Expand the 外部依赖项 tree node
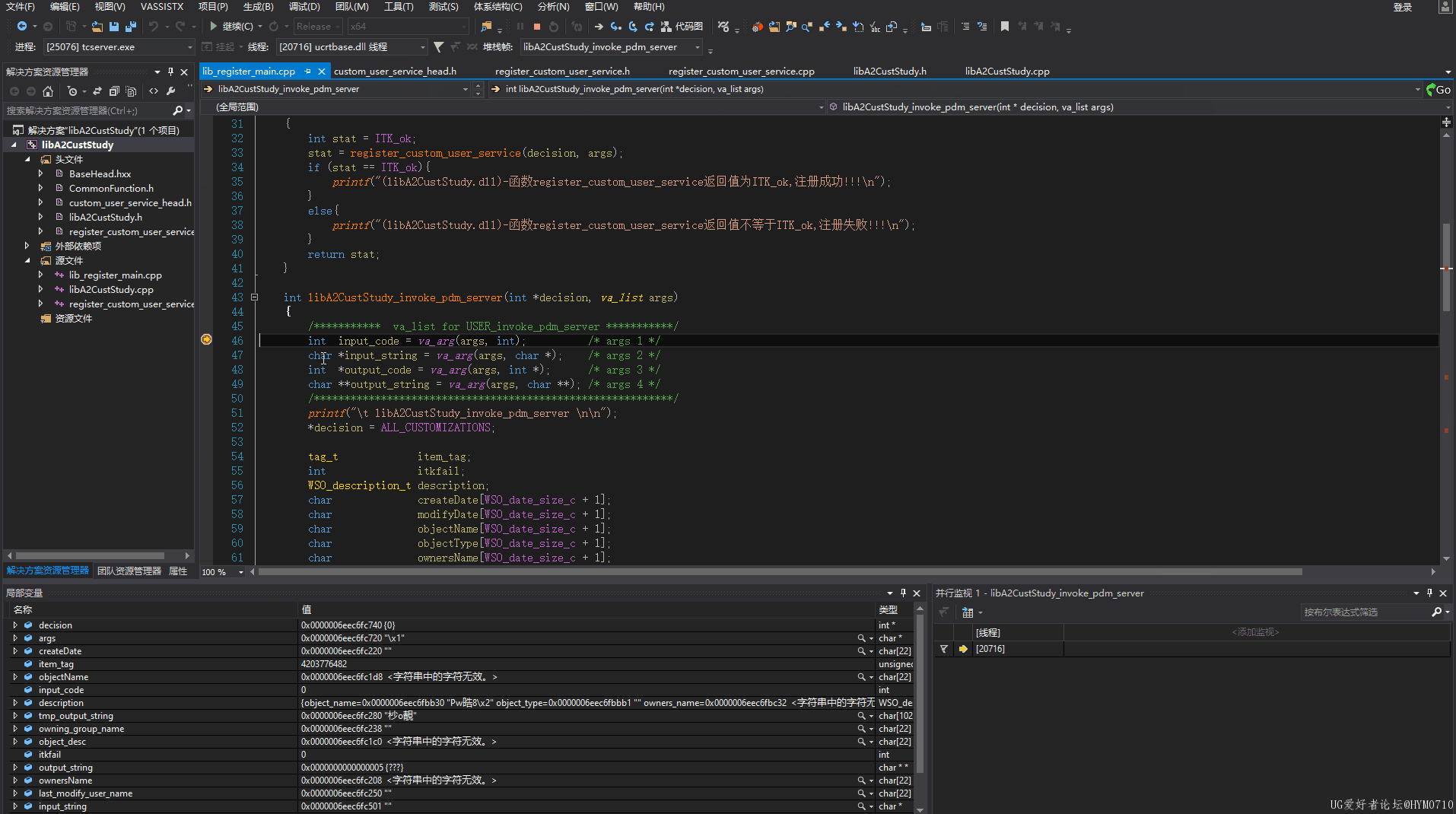 click(27, 246)
